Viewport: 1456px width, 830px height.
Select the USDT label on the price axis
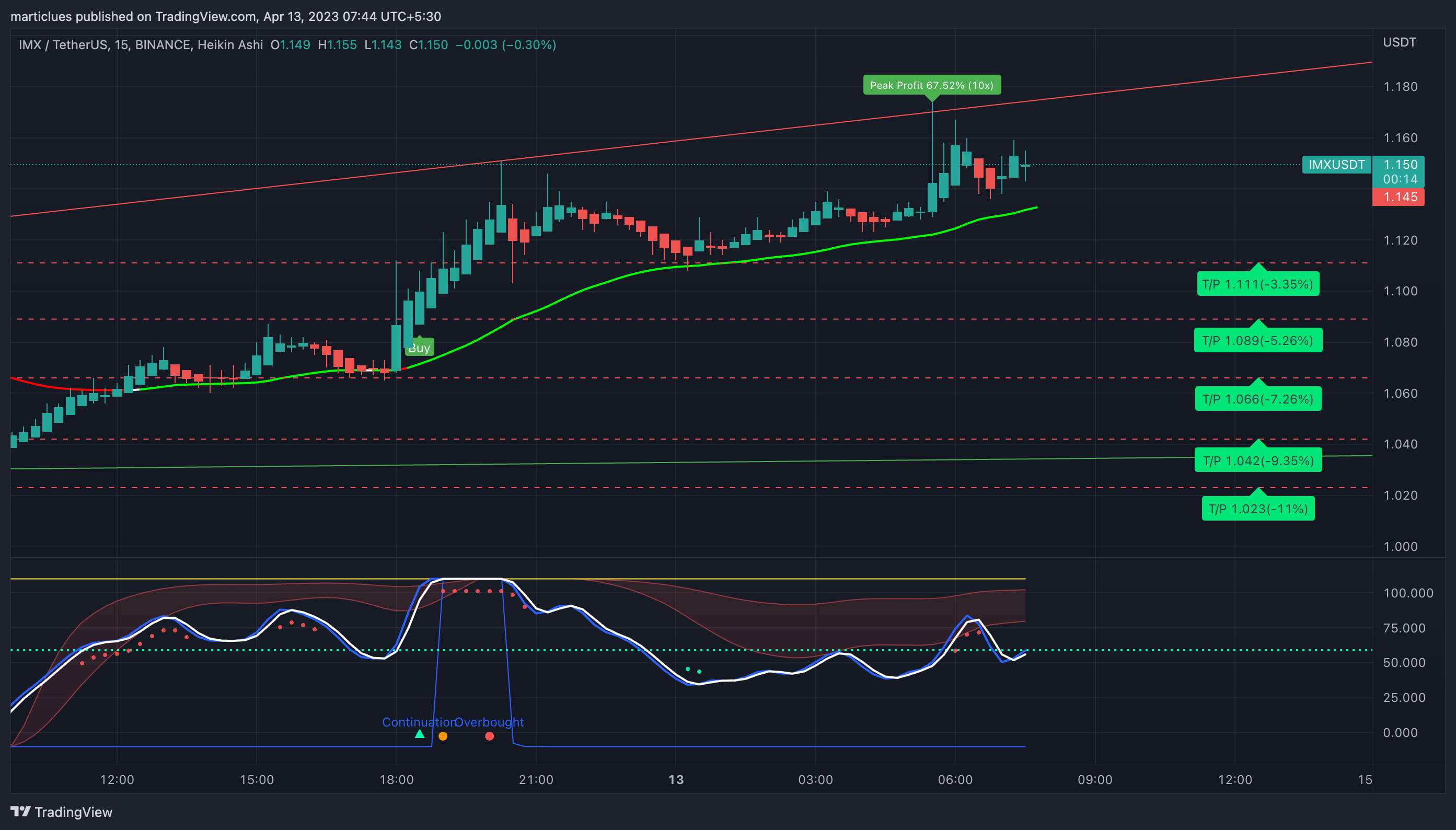pos(1399,42)
